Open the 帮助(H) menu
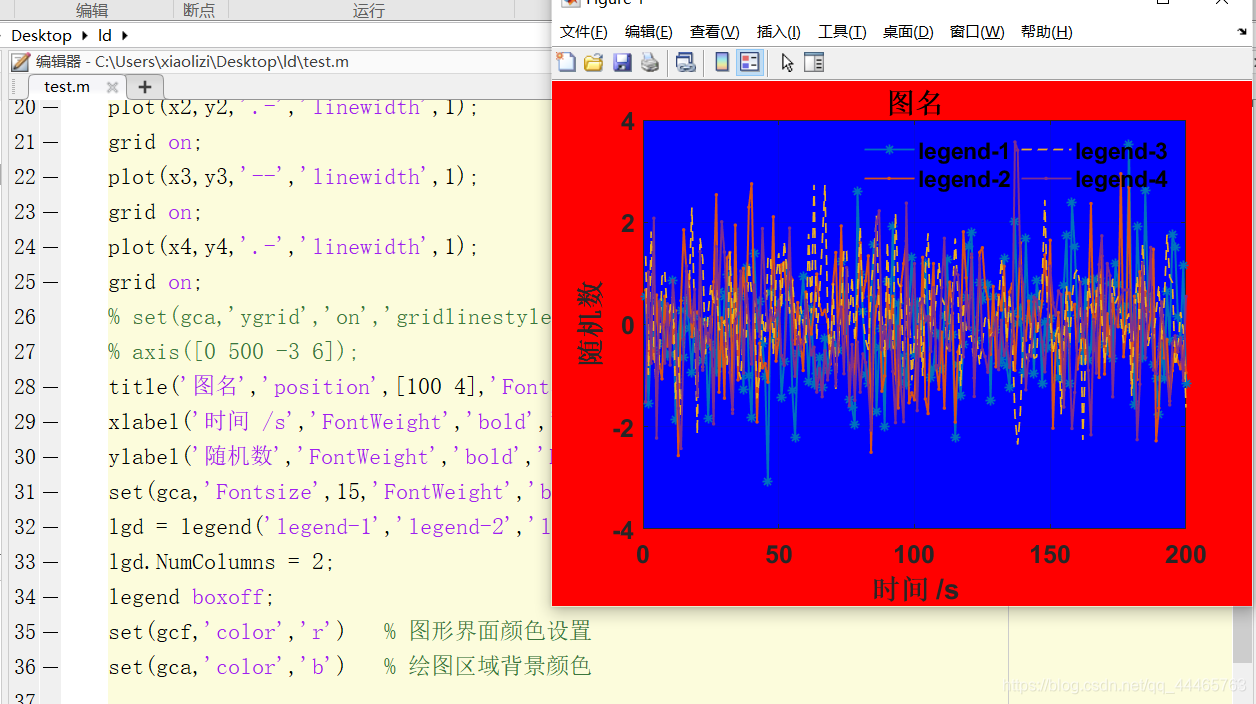Viewport: 1256px width, 704px height. coord(1047,32)
